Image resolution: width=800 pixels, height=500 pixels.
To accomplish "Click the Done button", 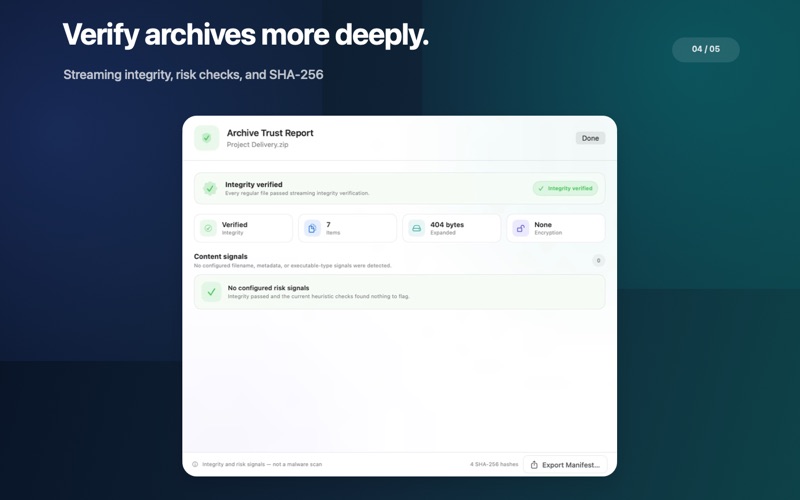I will (x=590, y=138).
